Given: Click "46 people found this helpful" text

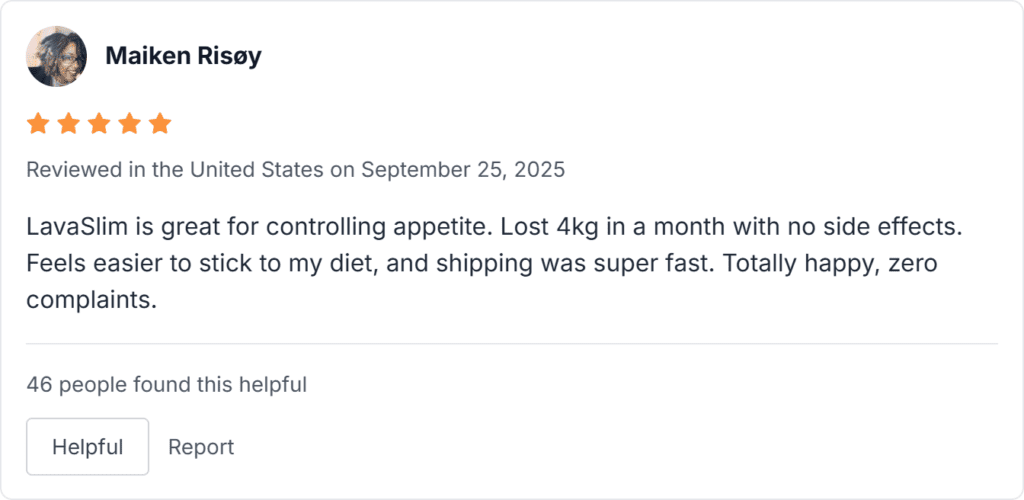Looking at the screenshot, I should pyautogui.click(x=166, y=384).
